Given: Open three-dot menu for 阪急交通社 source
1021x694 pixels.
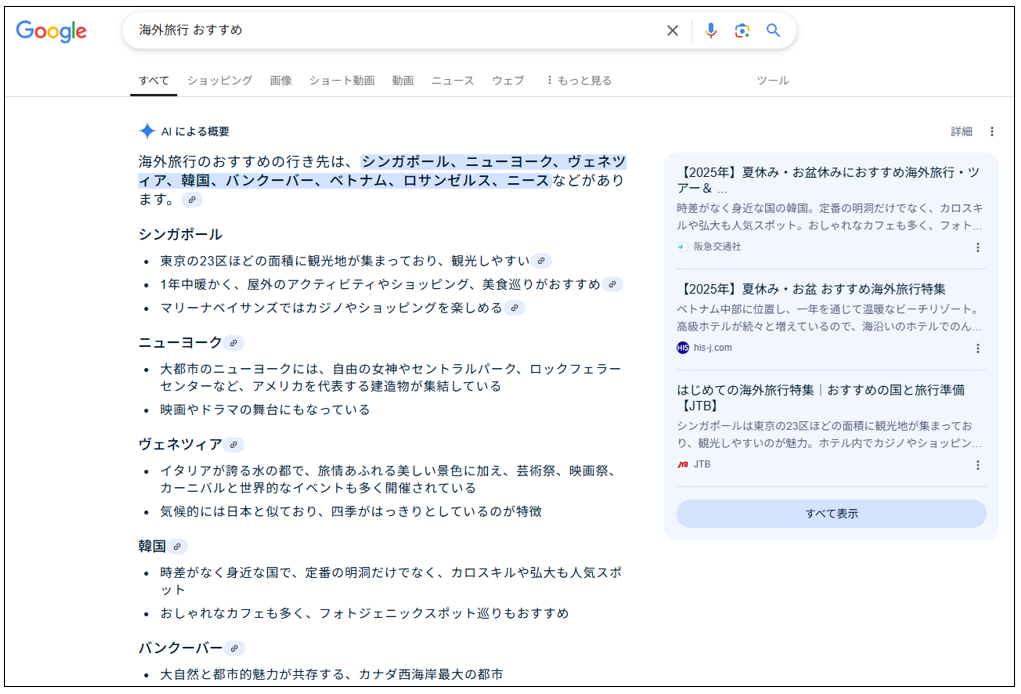Looking at the screenshot, I should (x=977, y=247).
